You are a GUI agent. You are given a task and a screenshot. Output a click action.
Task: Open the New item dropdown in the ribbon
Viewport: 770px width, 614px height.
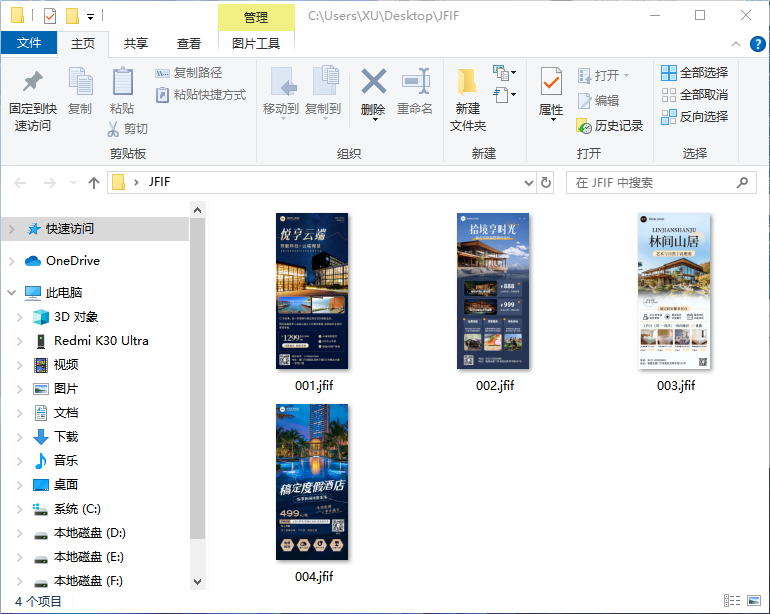(505, 73)
